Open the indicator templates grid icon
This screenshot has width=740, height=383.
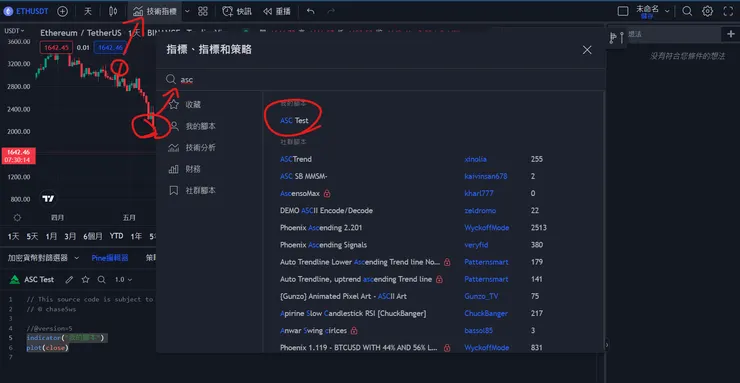tap(203, 11)
